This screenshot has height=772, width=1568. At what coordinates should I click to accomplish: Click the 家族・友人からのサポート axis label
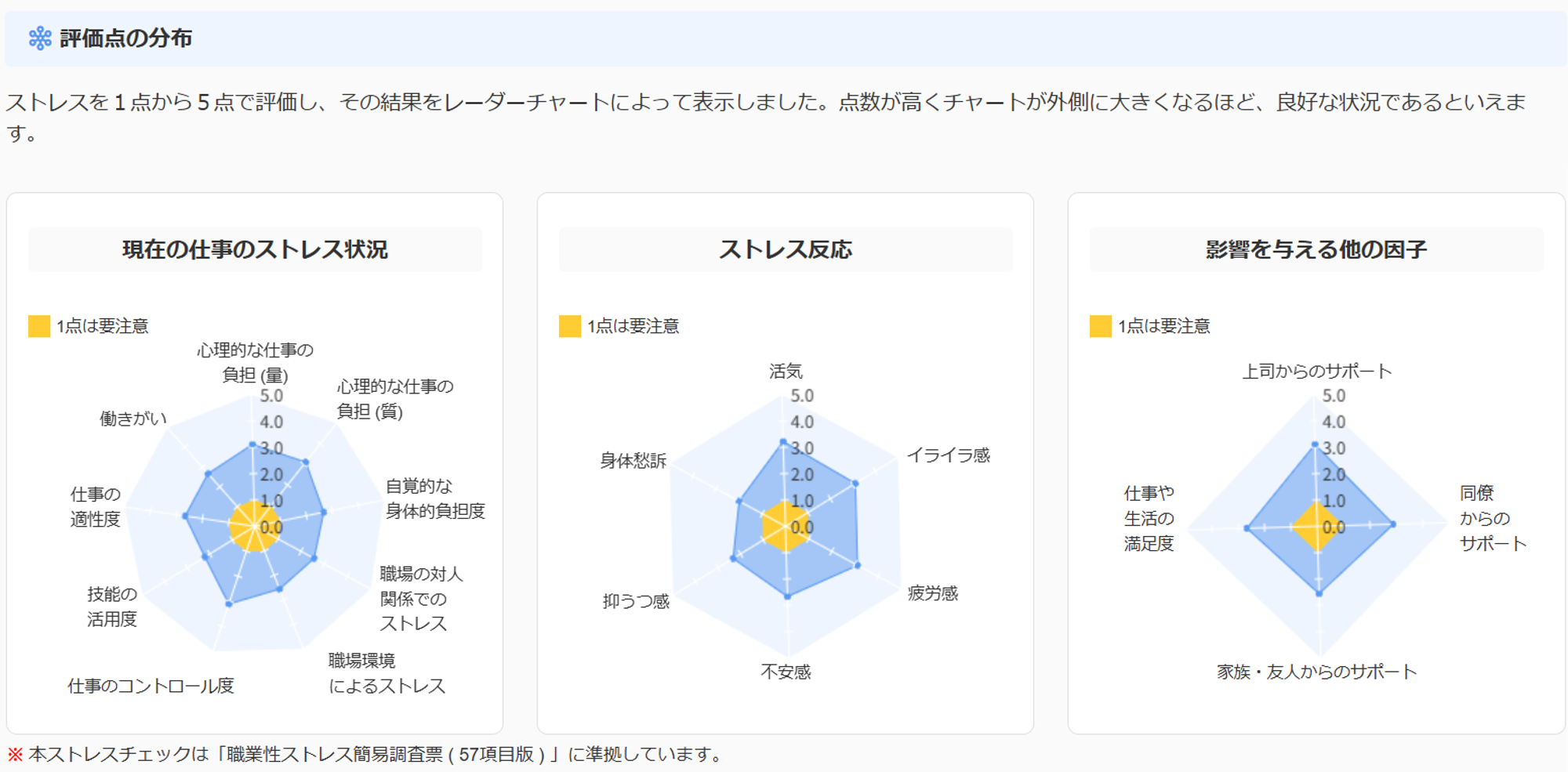[x=1317, y=672]
